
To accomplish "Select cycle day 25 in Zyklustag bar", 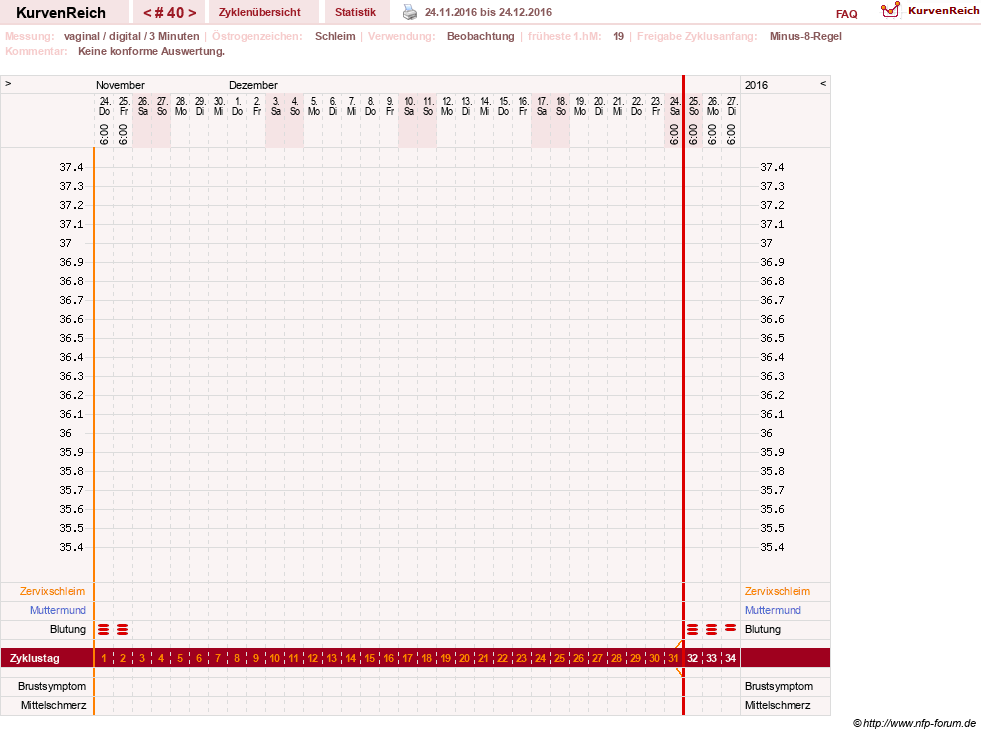I will (x=559, y=658).
